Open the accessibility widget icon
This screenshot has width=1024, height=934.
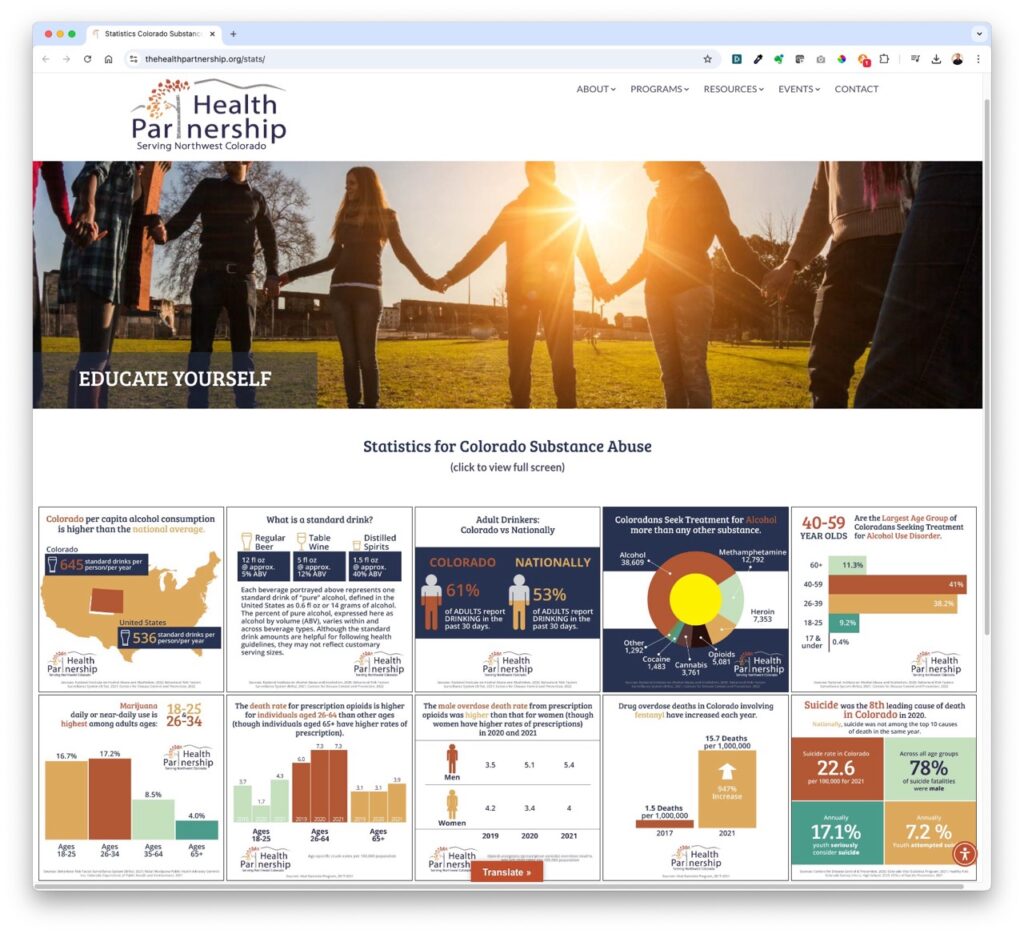coord(965,853)
